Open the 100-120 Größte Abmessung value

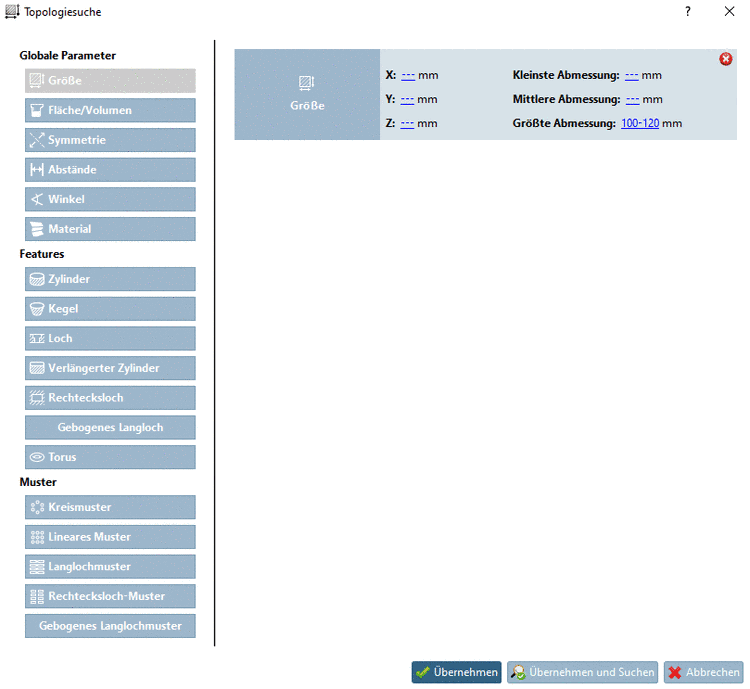[640, 123]
